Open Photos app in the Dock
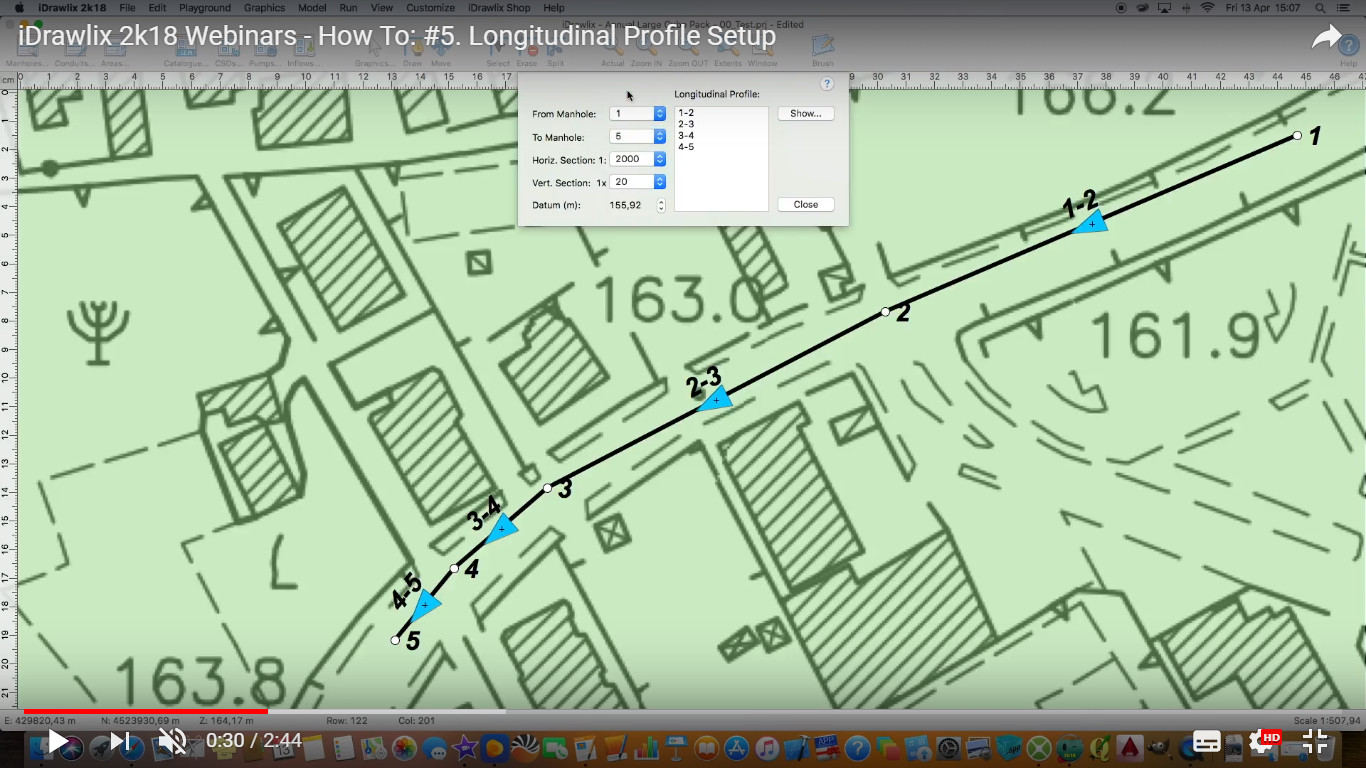1366x768 pixels. coord(404,747)
